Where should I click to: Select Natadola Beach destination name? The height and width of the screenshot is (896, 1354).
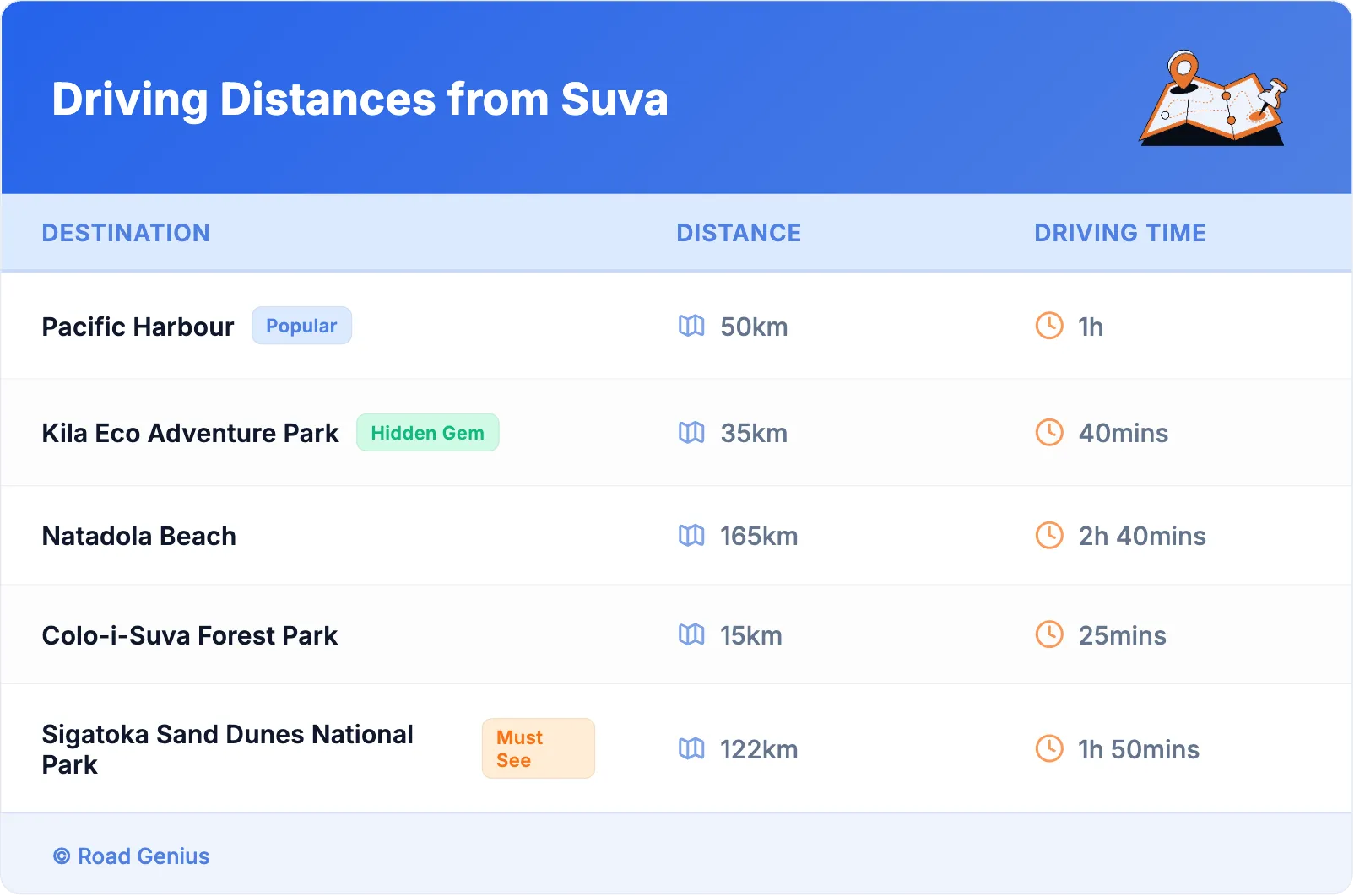pyautogui.click(x=139, y=537)
